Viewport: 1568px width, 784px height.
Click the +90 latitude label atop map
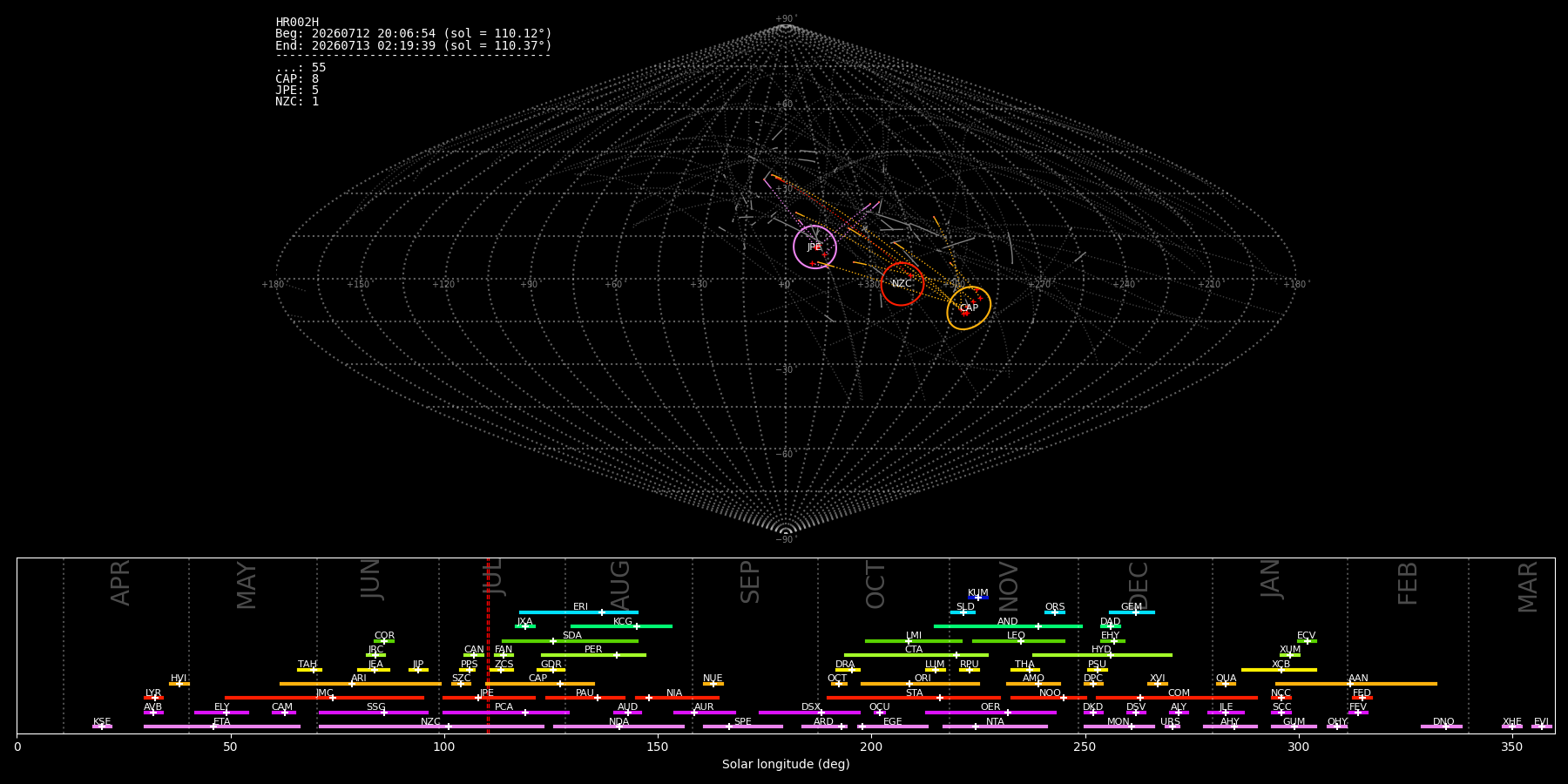(786, 19)
